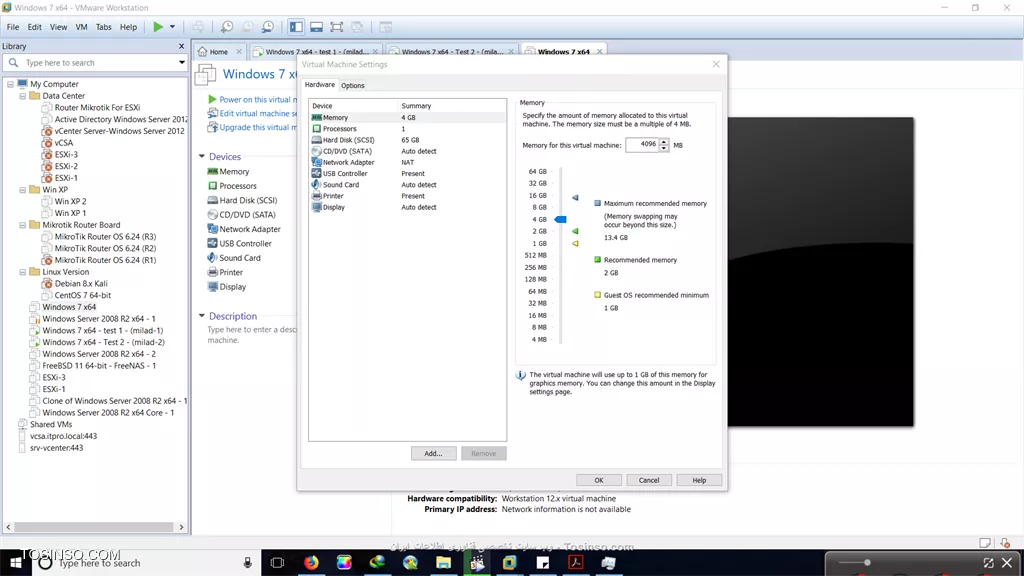Collapse the My Computer tree node

coord(10,84)
